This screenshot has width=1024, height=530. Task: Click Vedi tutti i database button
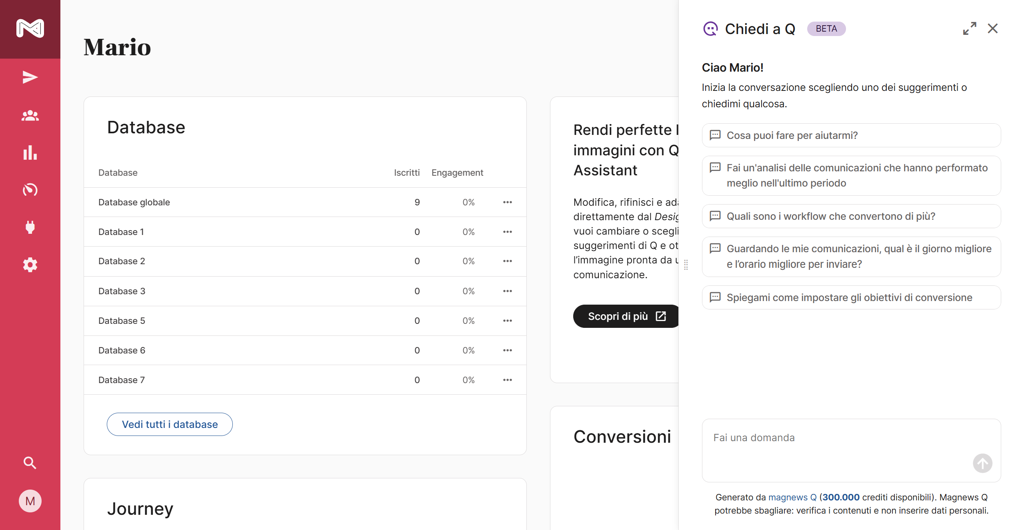(170, 424)
